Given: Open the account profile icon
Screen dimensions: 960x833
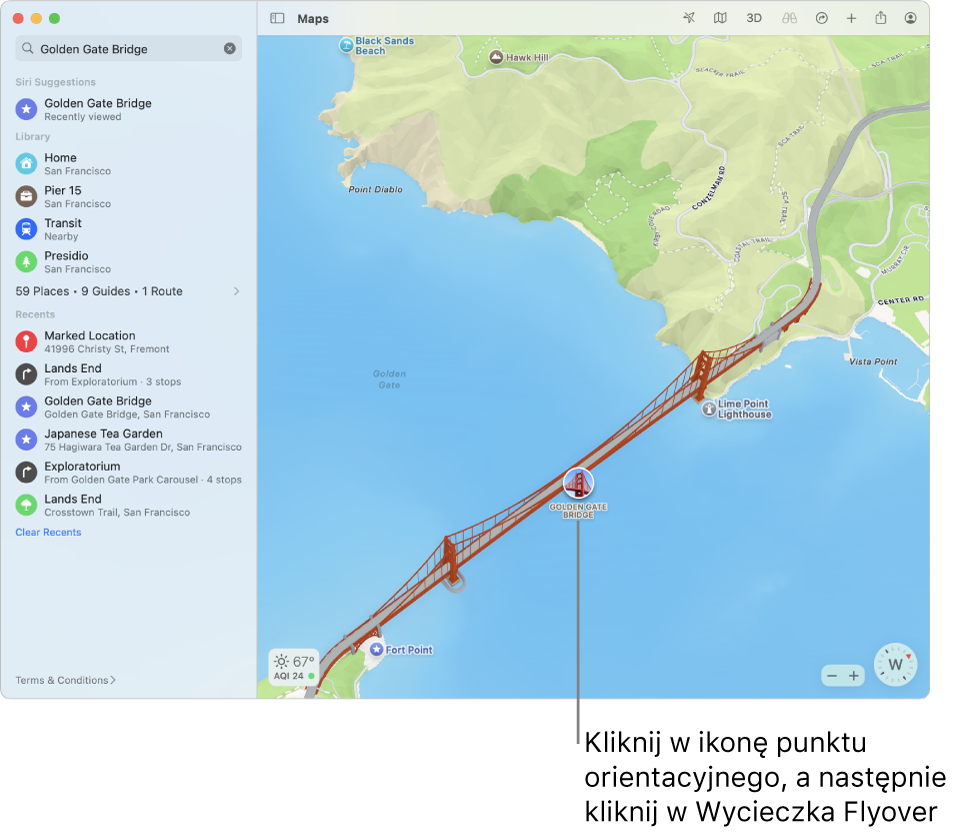Looking at the screenshot, I should point(910,18).
